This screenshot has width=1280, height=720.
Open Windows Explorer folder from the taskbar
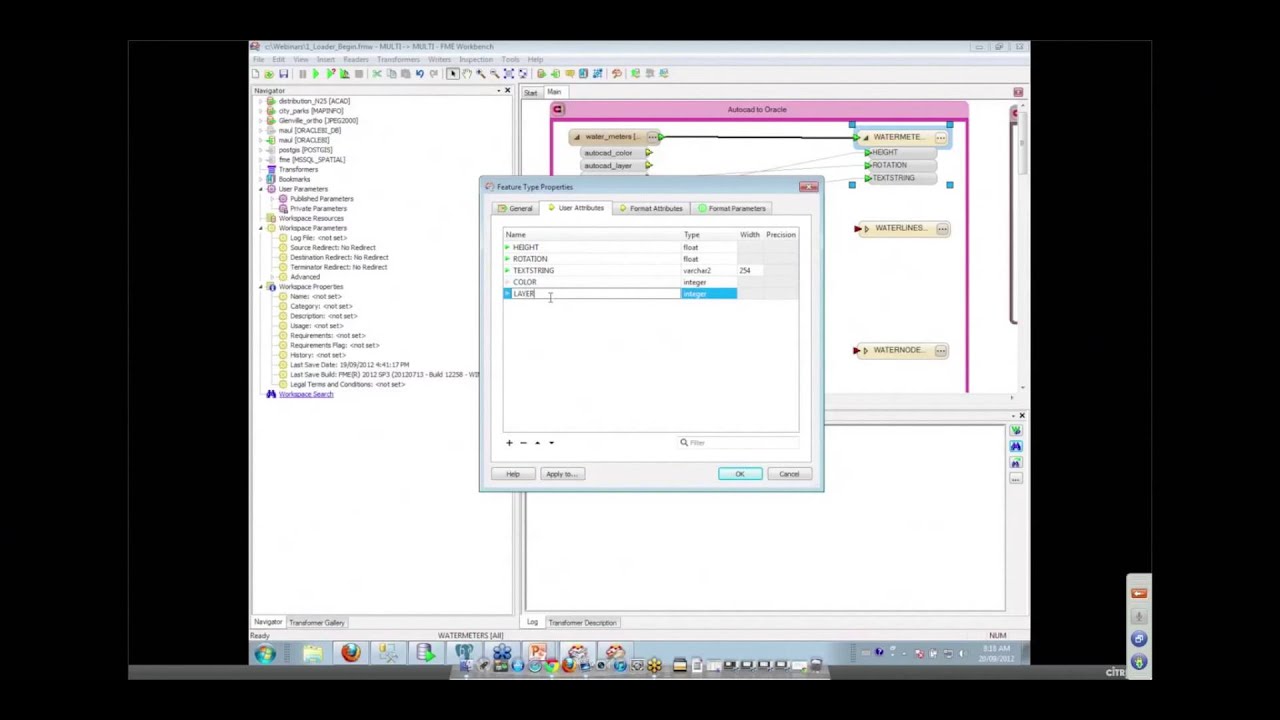pos(312,654)
